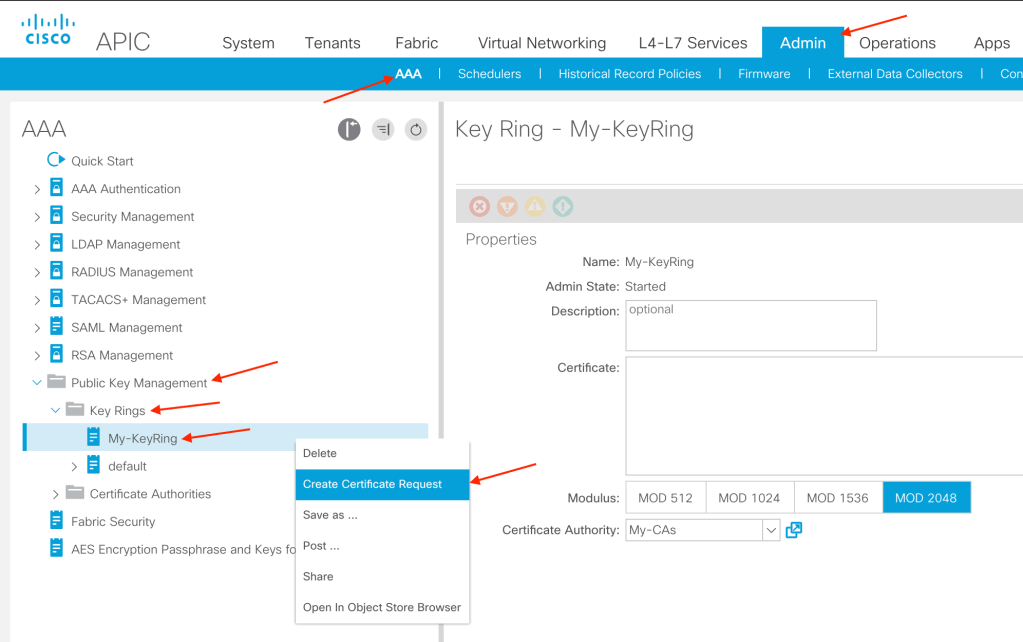Click the critical faults indicator icon
Image resolution: width=1023 pixels, height=642 pixels.
[x=480, y=206]
